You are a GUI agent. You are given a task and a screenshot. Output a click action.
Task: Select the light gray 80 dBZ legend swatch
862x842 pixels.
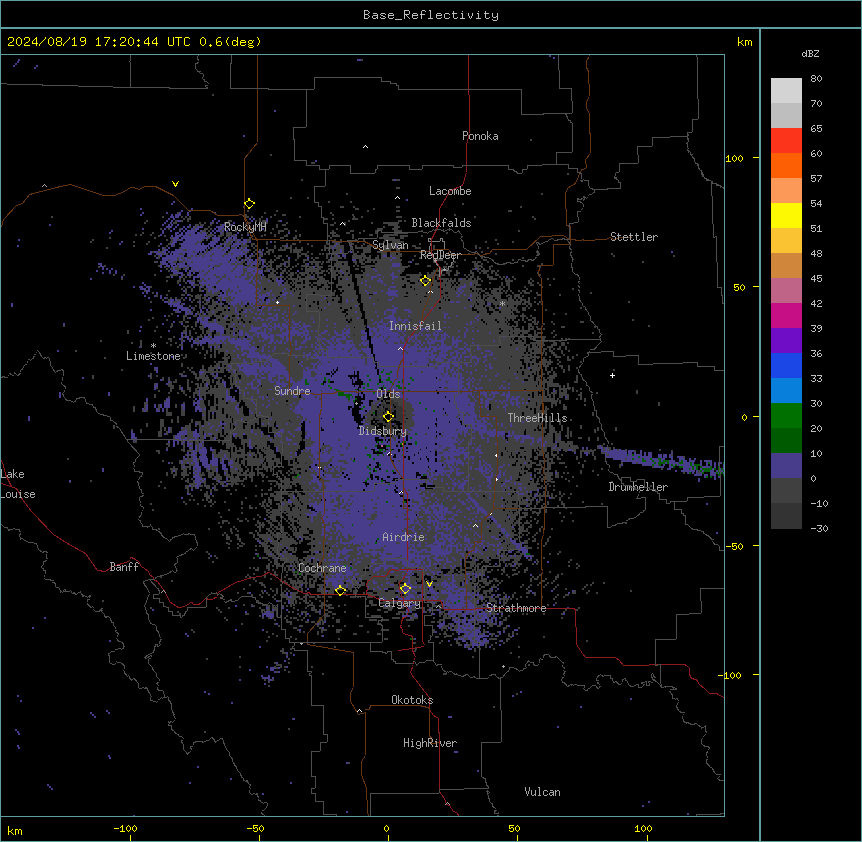click(786, 90)
